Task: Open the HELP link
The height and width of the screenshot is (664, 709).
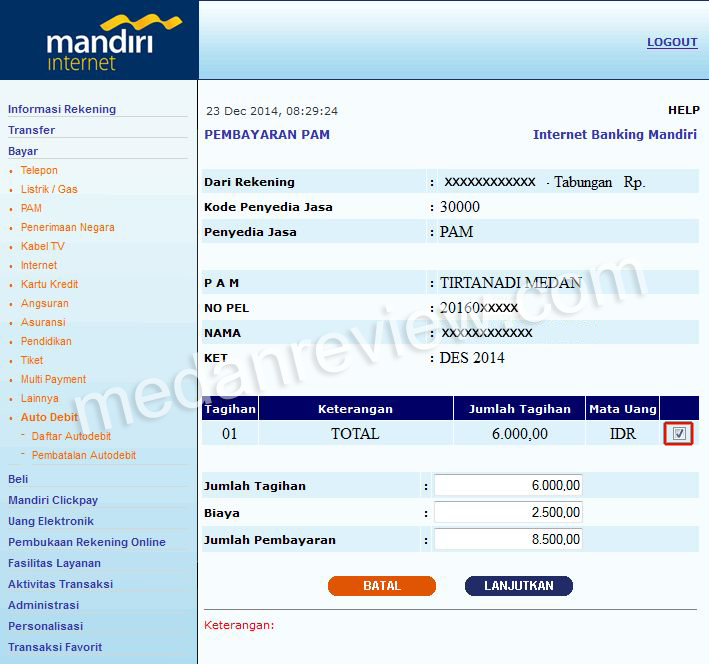Action: 684,110
